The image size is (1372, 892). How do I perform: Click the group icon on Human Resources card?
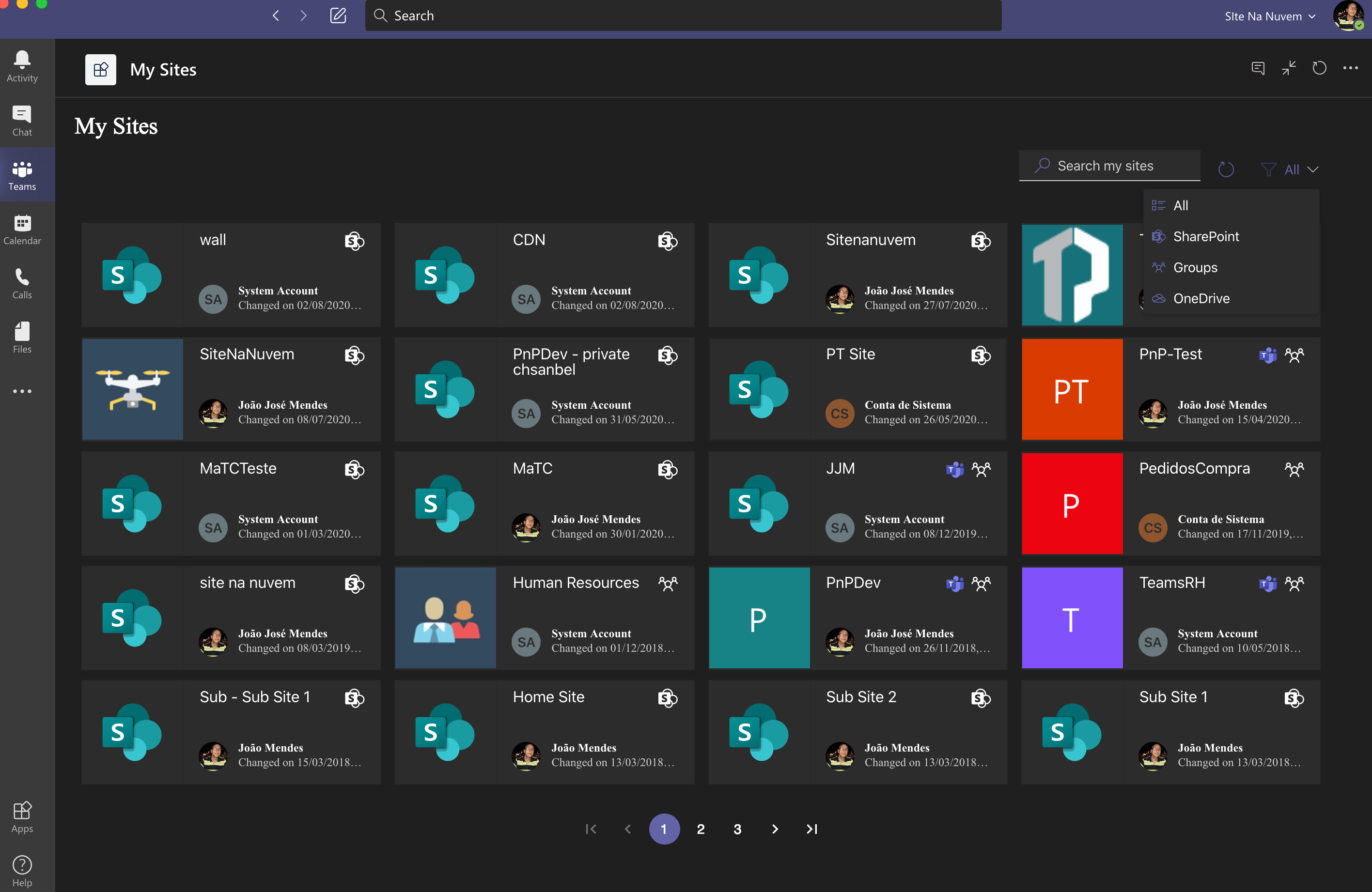point(668,584)
